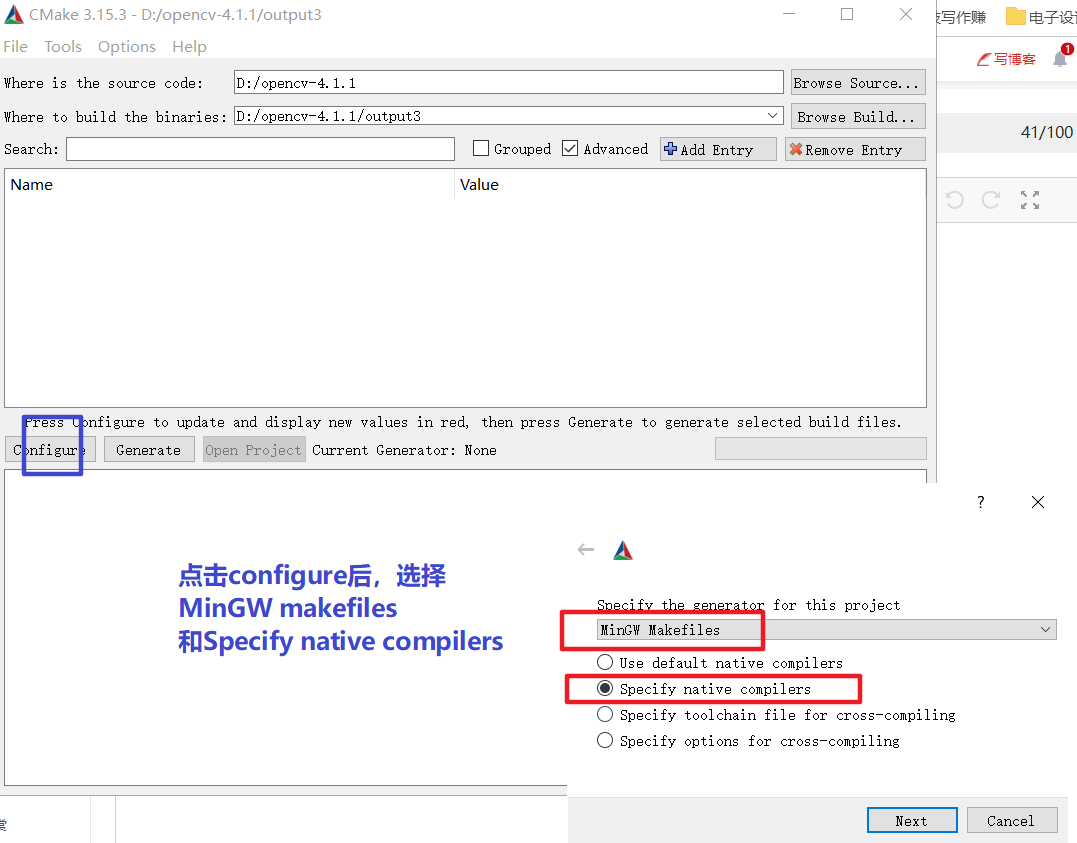The height and width of the screenshot is (843, 1077).
Task: Open the help question mark in the dialog
Action: (980, 502)
